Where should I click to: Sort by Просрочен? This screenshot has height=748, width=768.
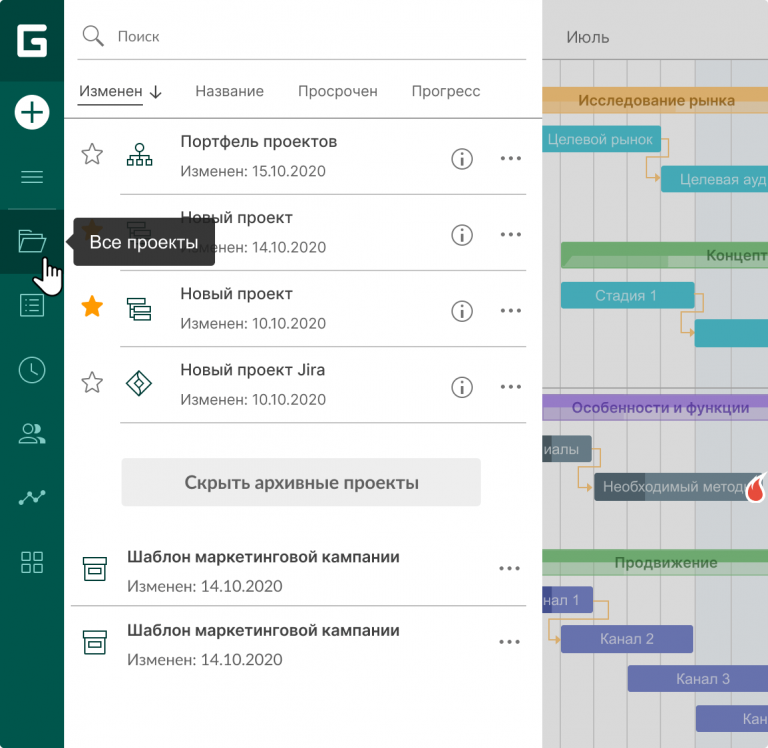click(337, 91)
